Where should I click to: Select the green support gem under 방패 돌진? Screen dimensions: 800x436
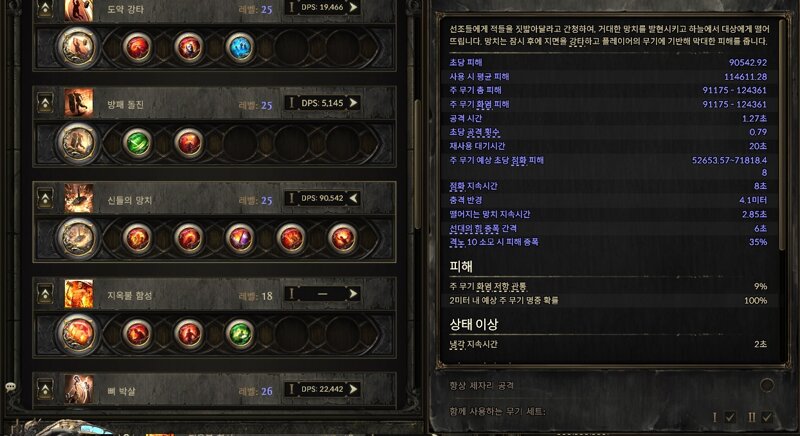137,143
